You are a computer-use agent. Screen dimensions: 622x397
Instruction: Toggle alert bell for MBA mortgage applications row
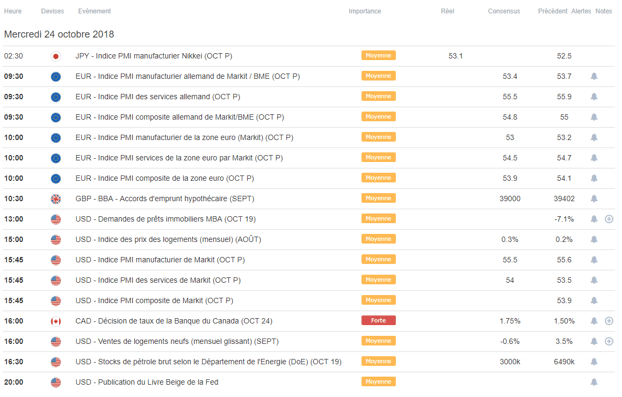tap(594, 219)
